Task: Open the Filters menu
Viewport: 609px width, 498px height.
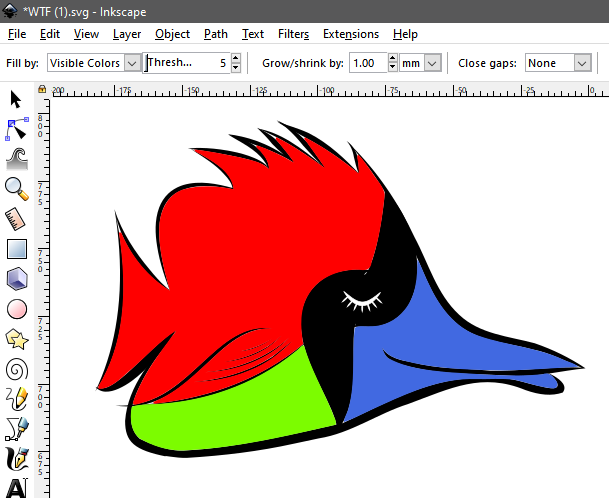Action: (x=293, y=34)
